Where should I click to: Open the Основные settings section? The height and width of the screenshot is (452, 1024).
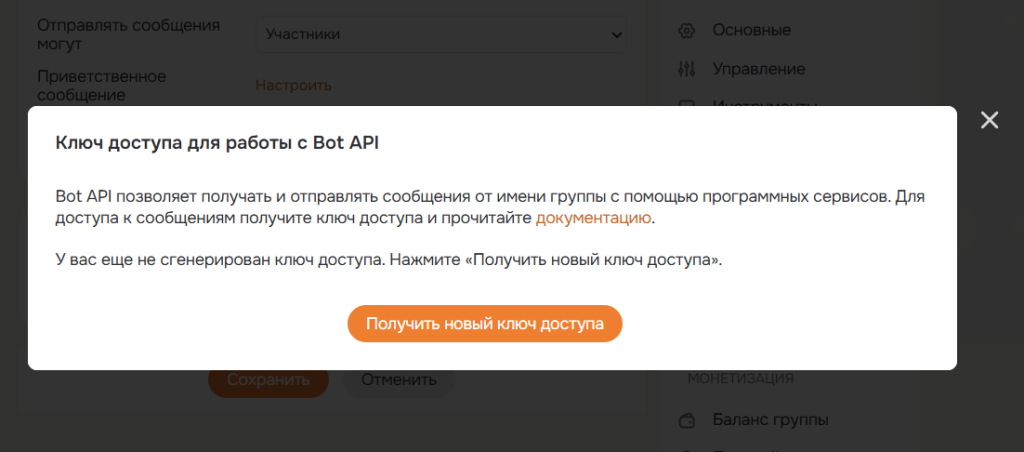751,30
